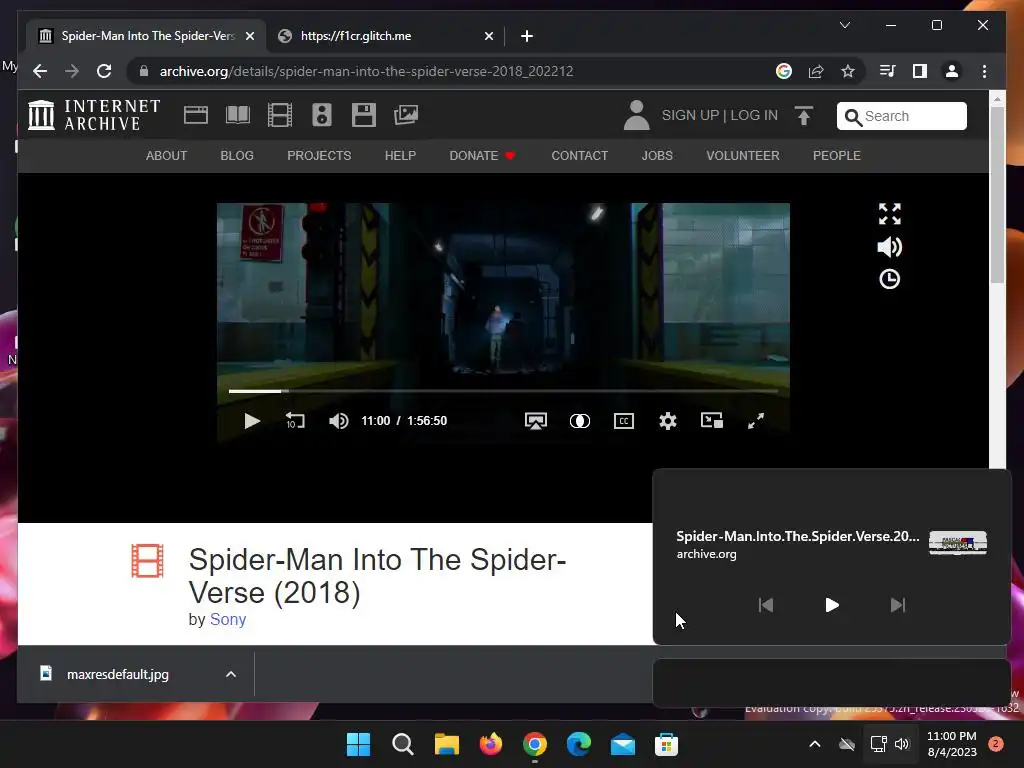
Task: Select the Spider-Man Into The Spider-Verse tab
Action: (148, 36)
